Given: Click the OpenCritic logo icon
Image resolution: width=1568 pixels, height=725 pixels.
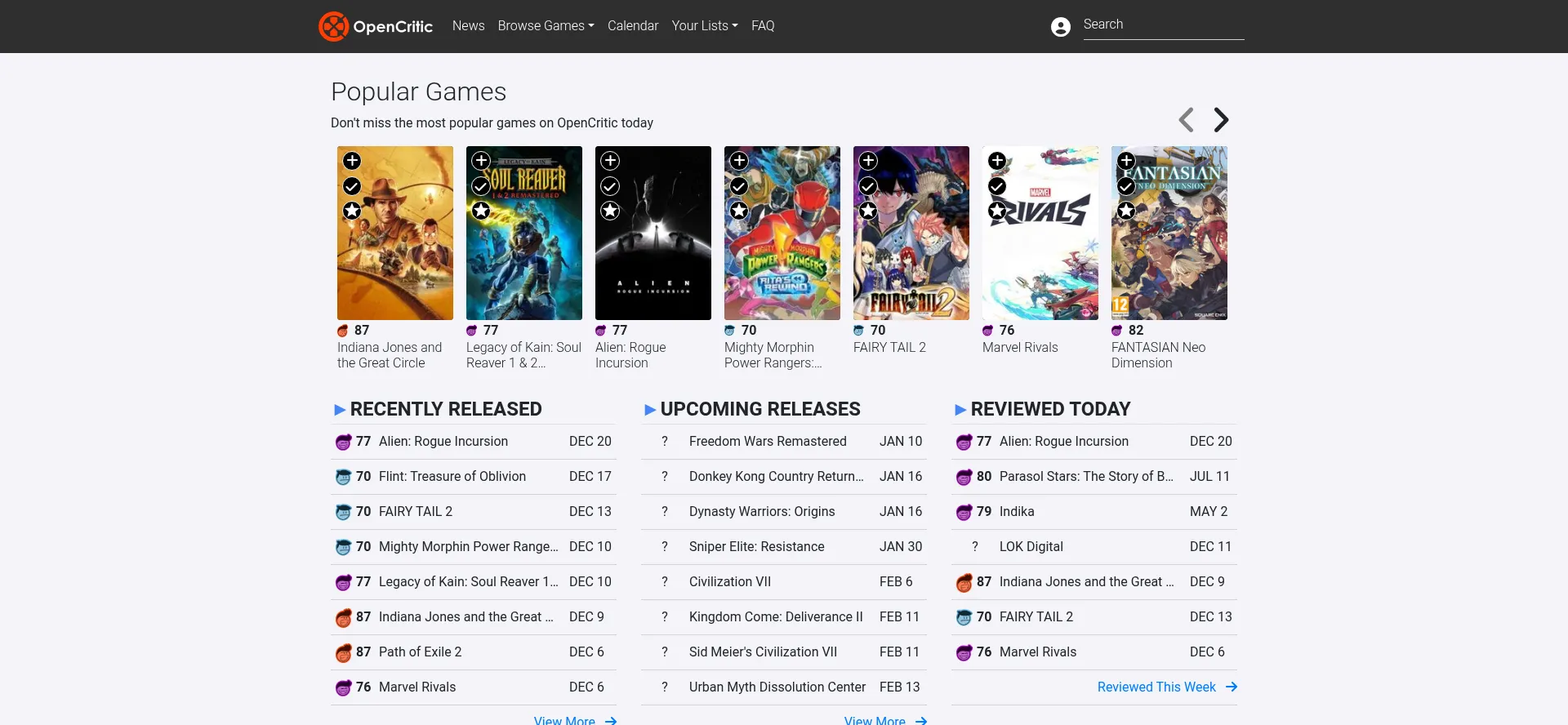Looking at the screenshot, I should coord(333,26).
